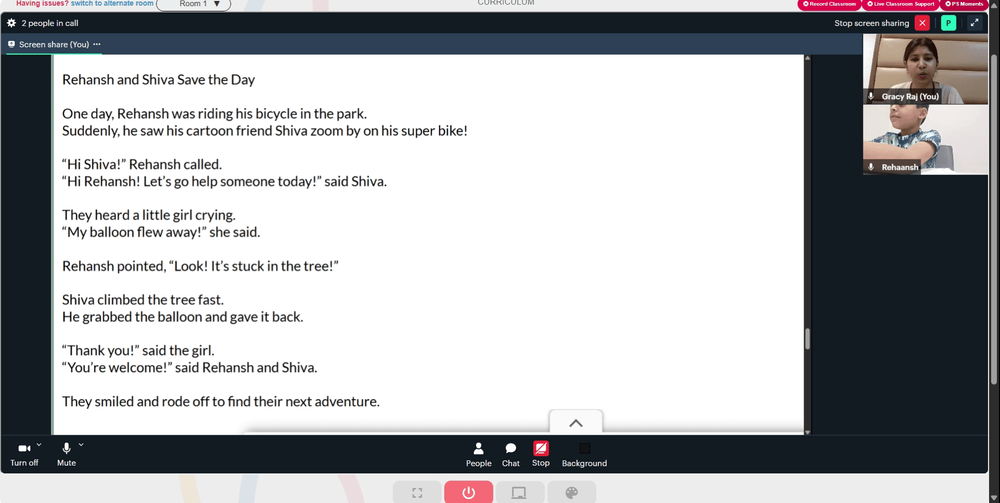Click '2 people in call' label
Screen dimensions: 1000x503
click(x=50, y=23)
